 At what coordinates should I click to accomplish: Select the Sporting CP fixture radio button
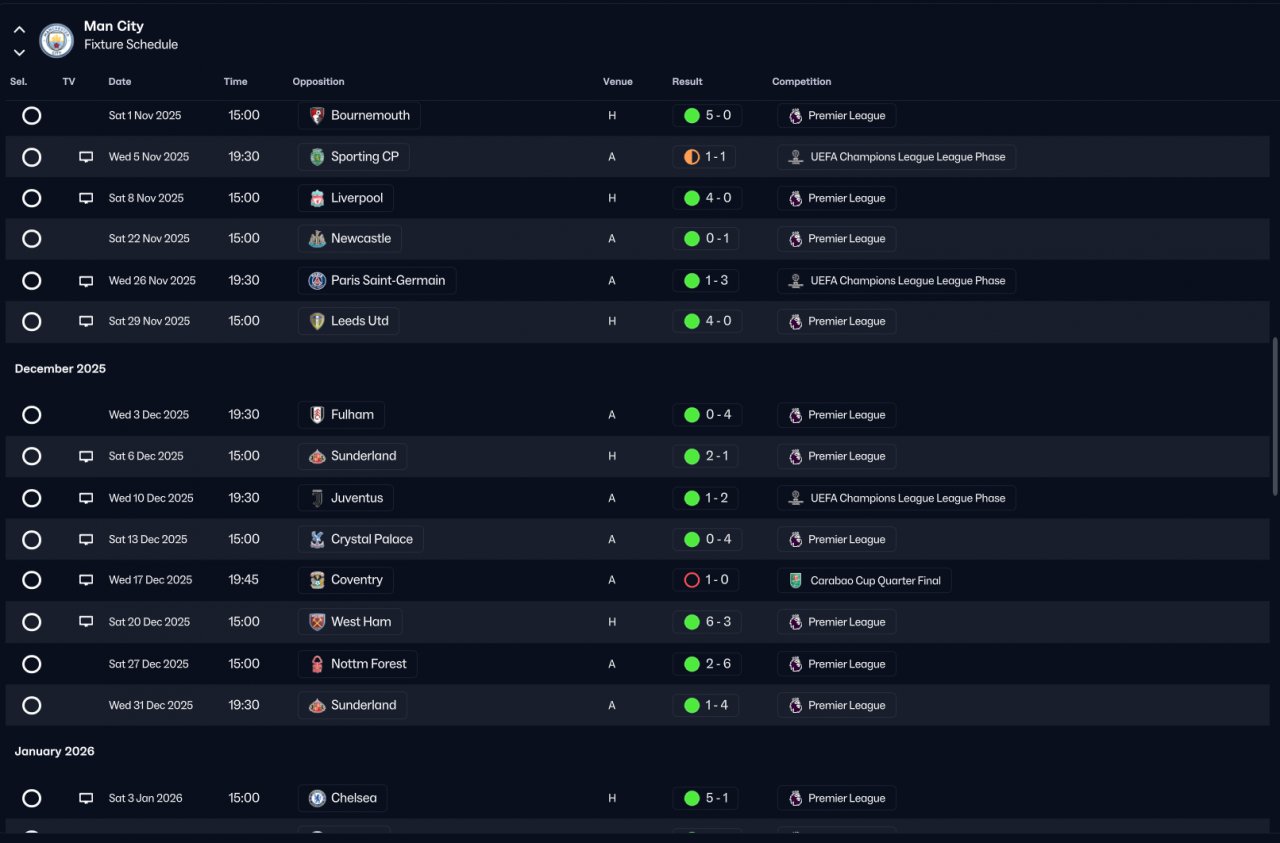point(32,157)
